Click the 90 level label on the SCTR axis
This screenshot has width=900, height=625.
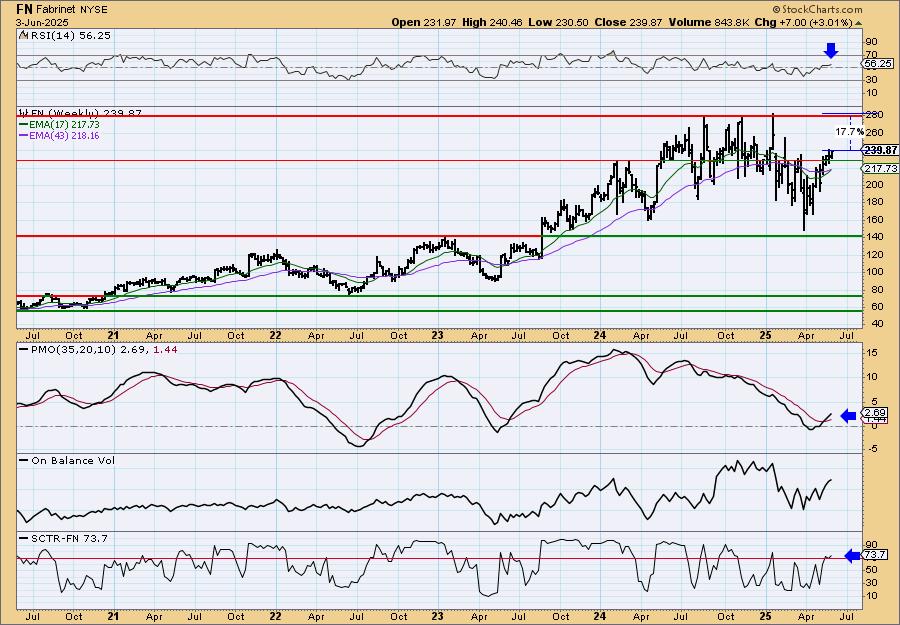(872, 544)
